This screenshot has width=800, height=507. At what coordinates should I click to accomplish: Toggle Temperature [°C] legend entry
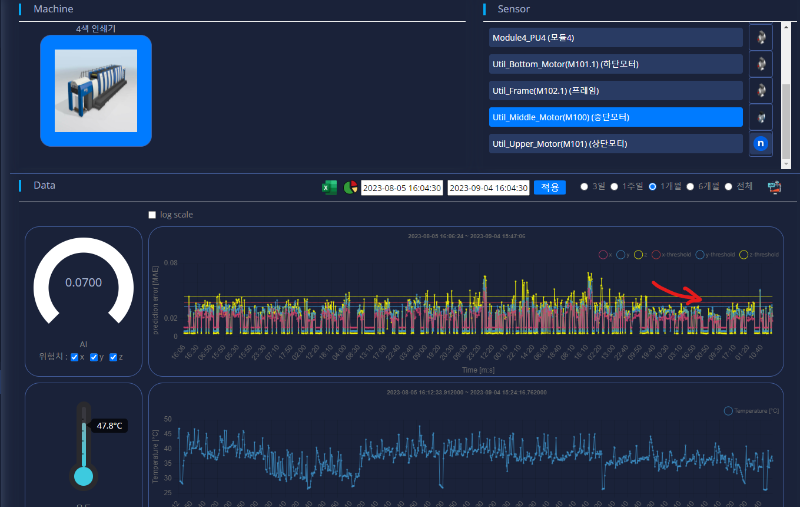752,411
